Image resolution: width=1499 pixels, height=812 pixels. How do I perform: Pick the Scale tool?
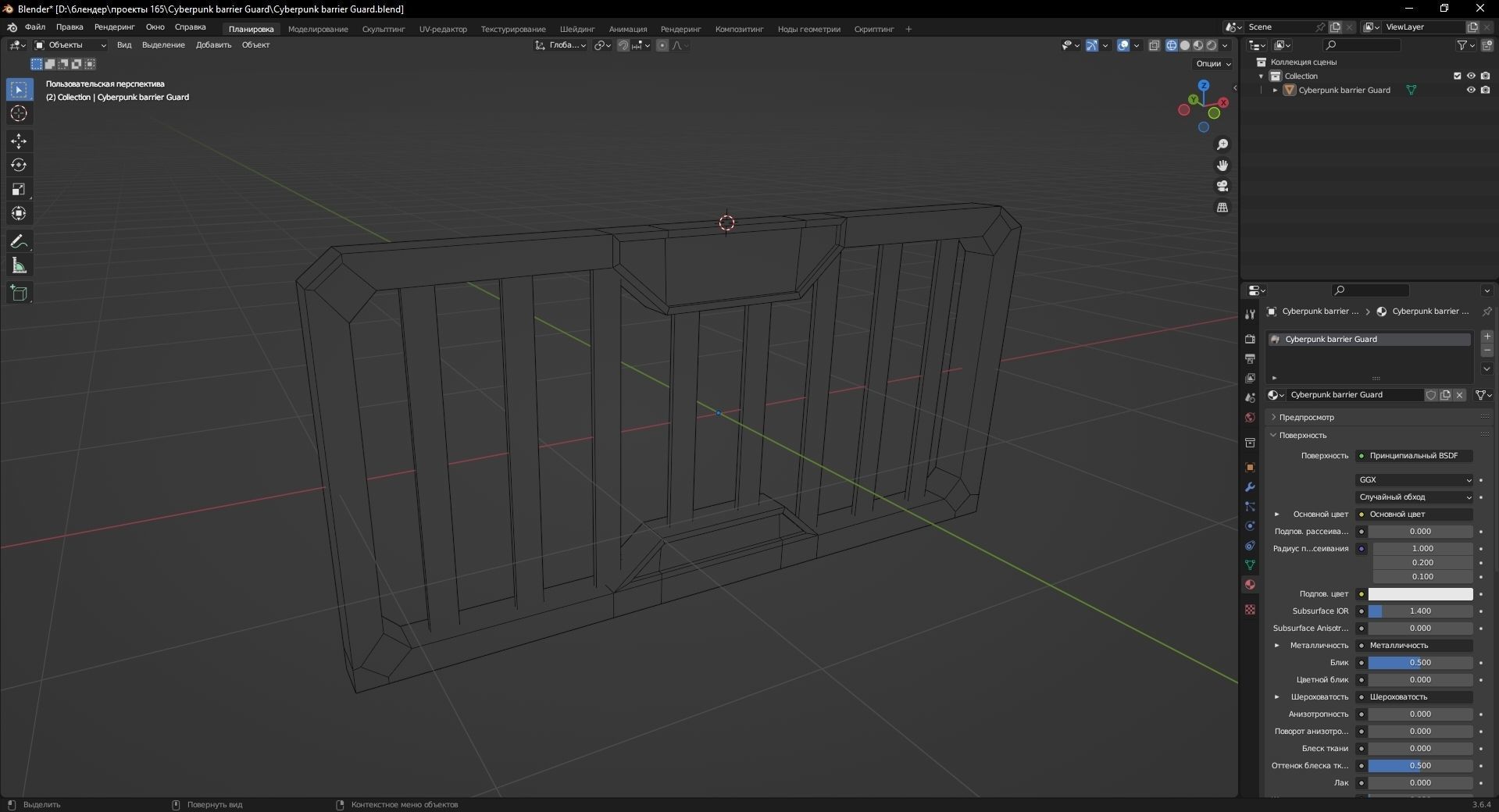pyautogui.click(x=19, y=190)
